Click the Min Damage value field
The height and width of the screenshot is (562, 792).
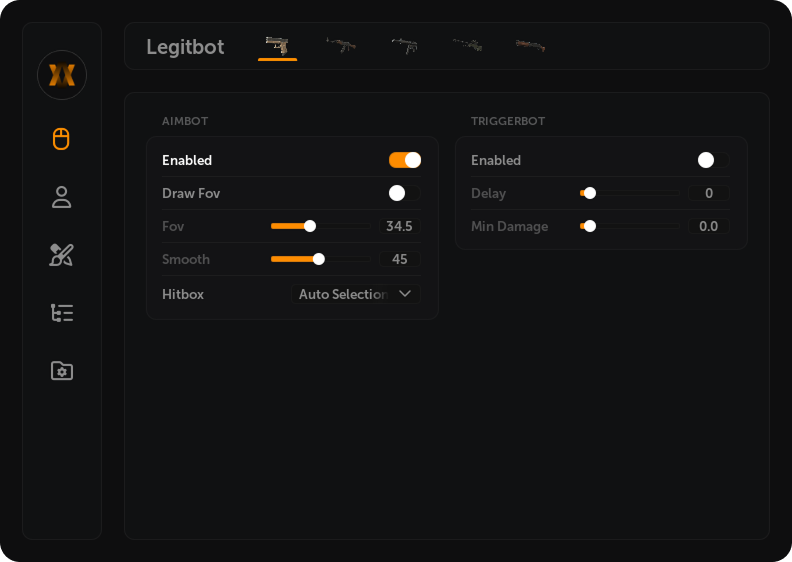(x=708, y=226)
